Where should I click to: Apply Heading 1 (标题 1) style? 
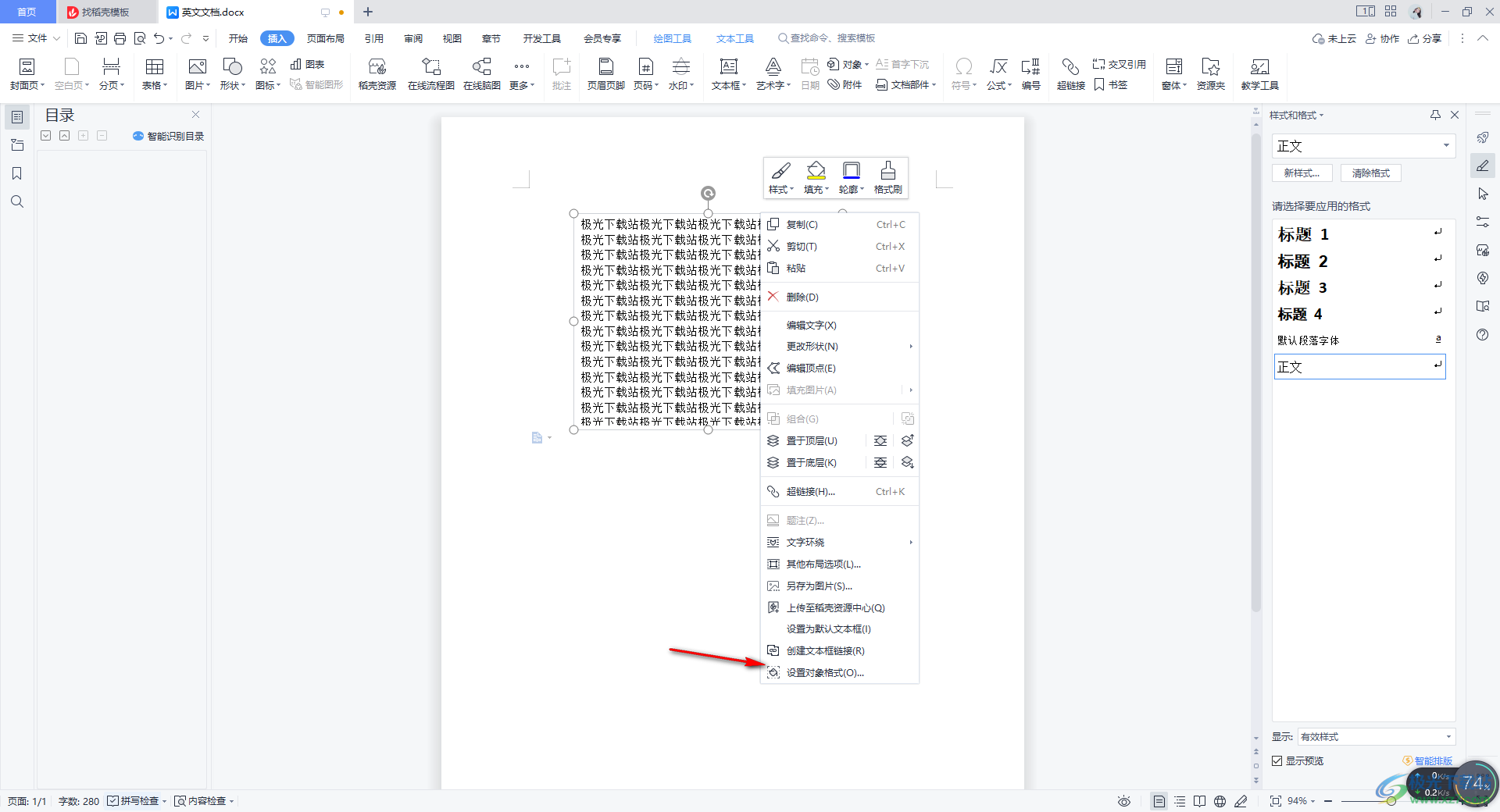[x=1360, y=234]
